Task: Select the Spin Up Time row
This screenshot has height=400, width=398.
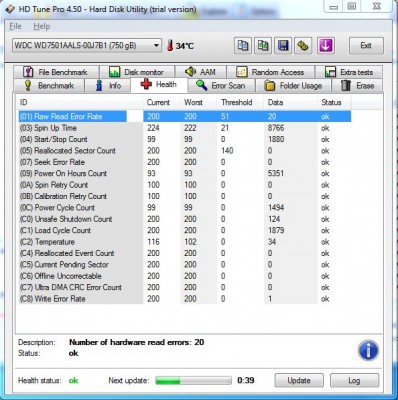Action: point(185,128)
